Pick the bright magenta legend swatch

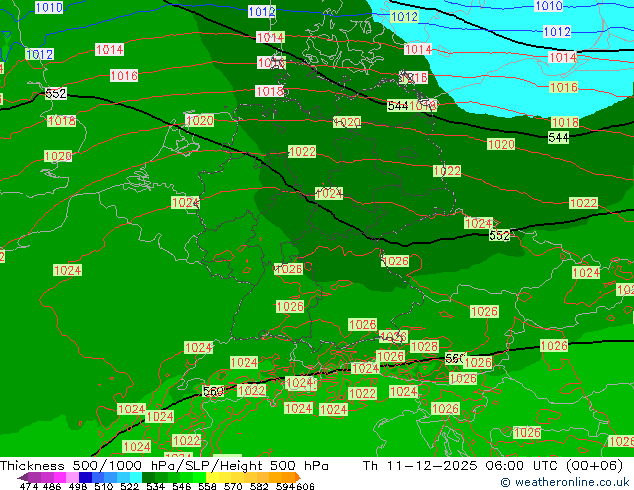pos(60,477)
